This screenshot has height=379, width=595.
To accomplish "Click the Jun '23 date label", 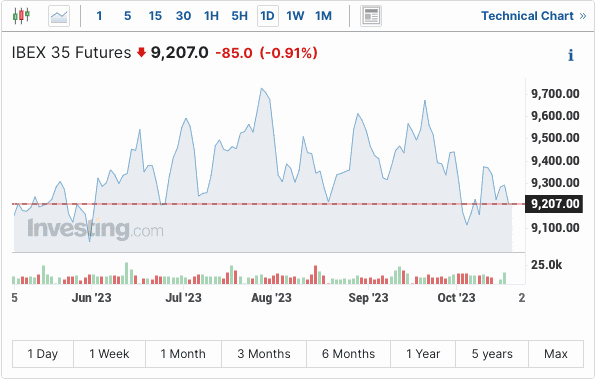I will click(x=91, y=298).
